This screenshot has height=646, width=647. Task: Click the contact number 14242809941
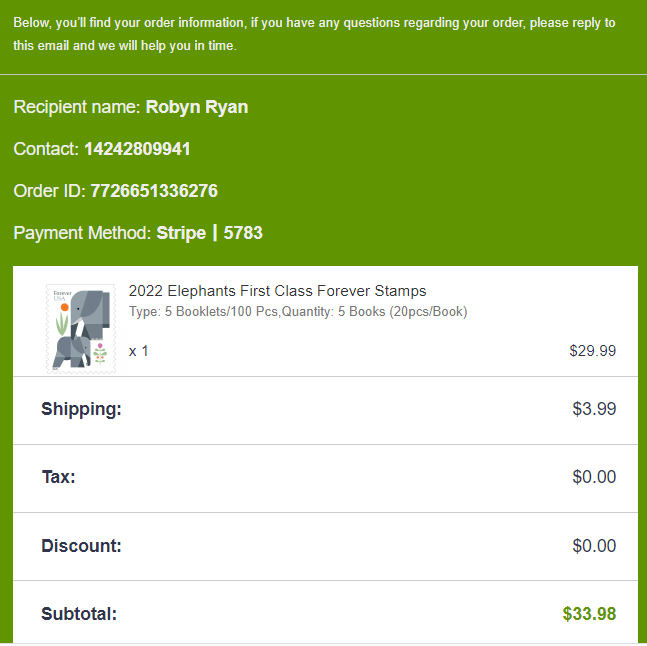tap(137, 149)
